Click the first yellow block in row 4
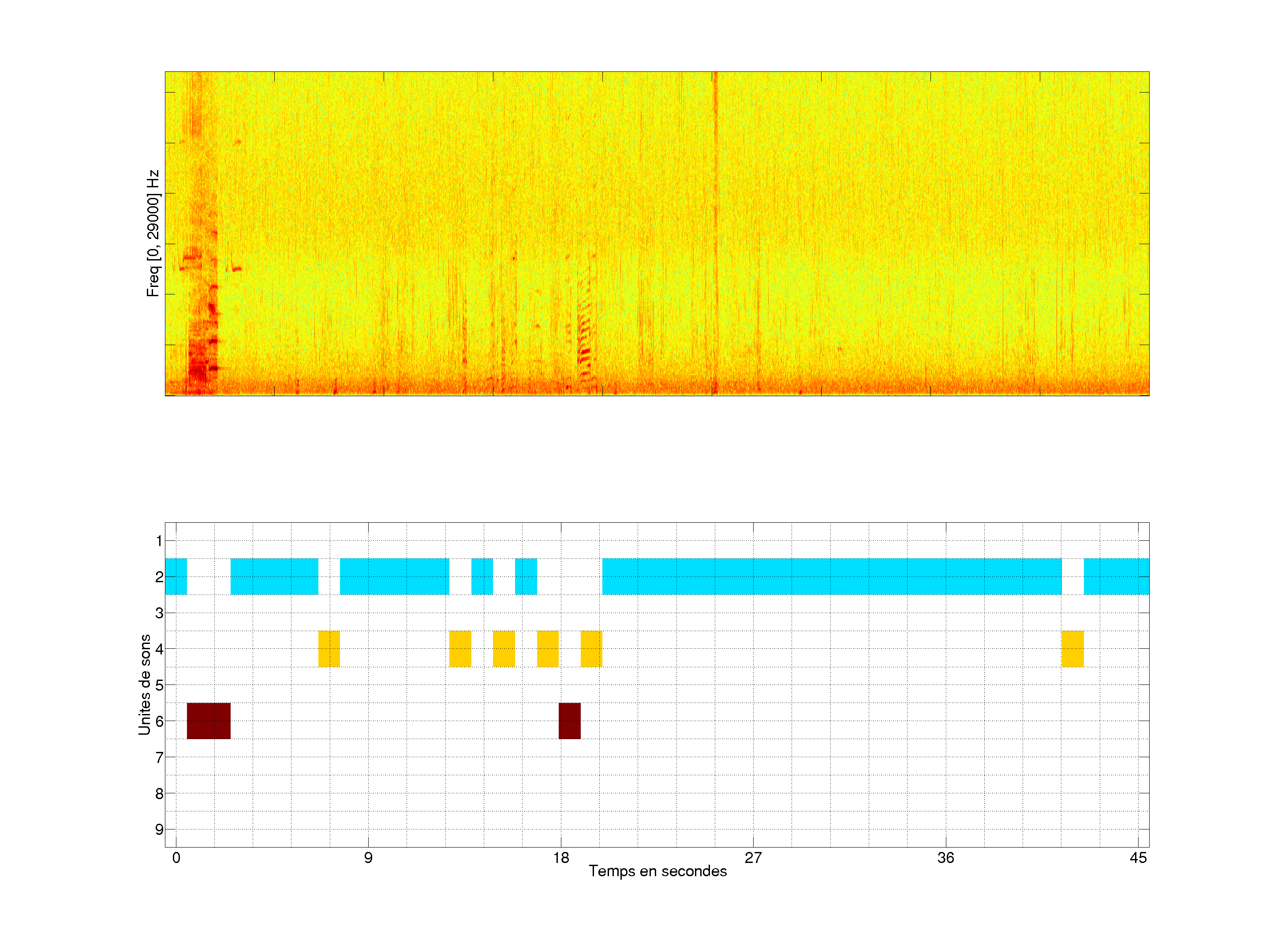Image resolution: width=1270 pixels, height=952 pixels. click(x=329, y=648)
